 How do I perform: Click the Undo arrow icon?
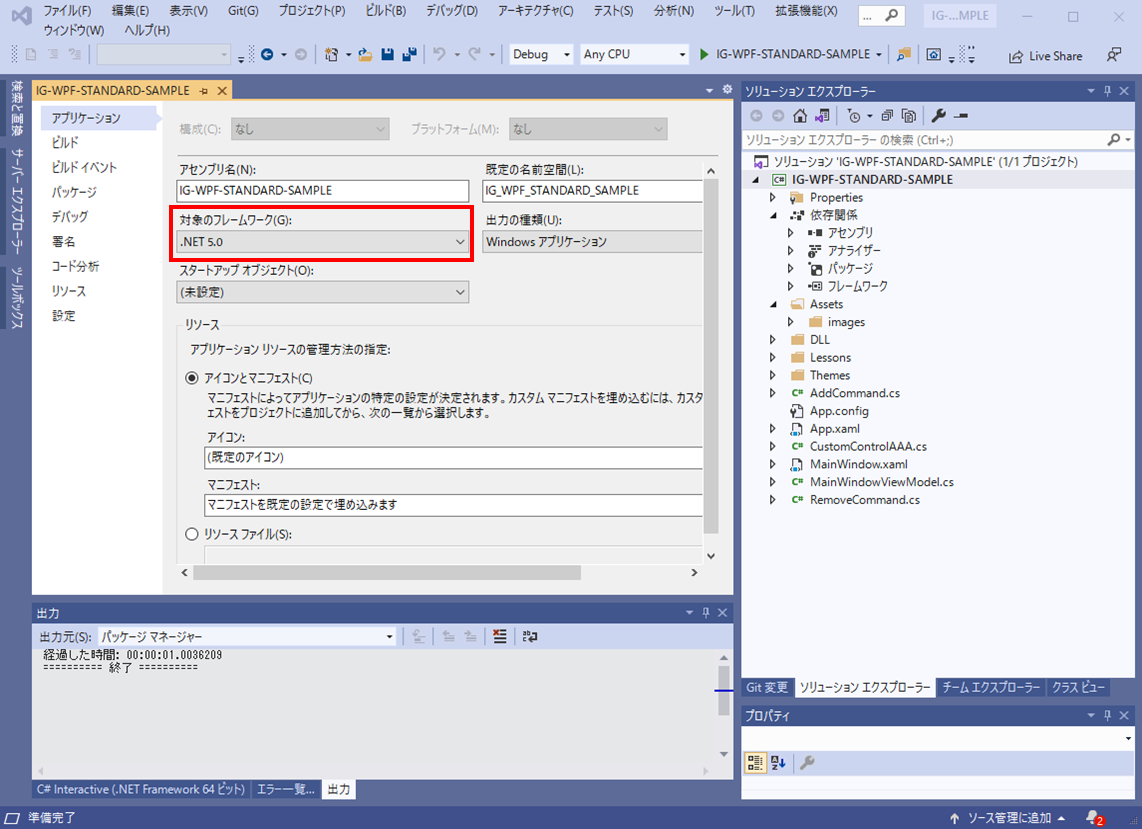coord(439,55)
